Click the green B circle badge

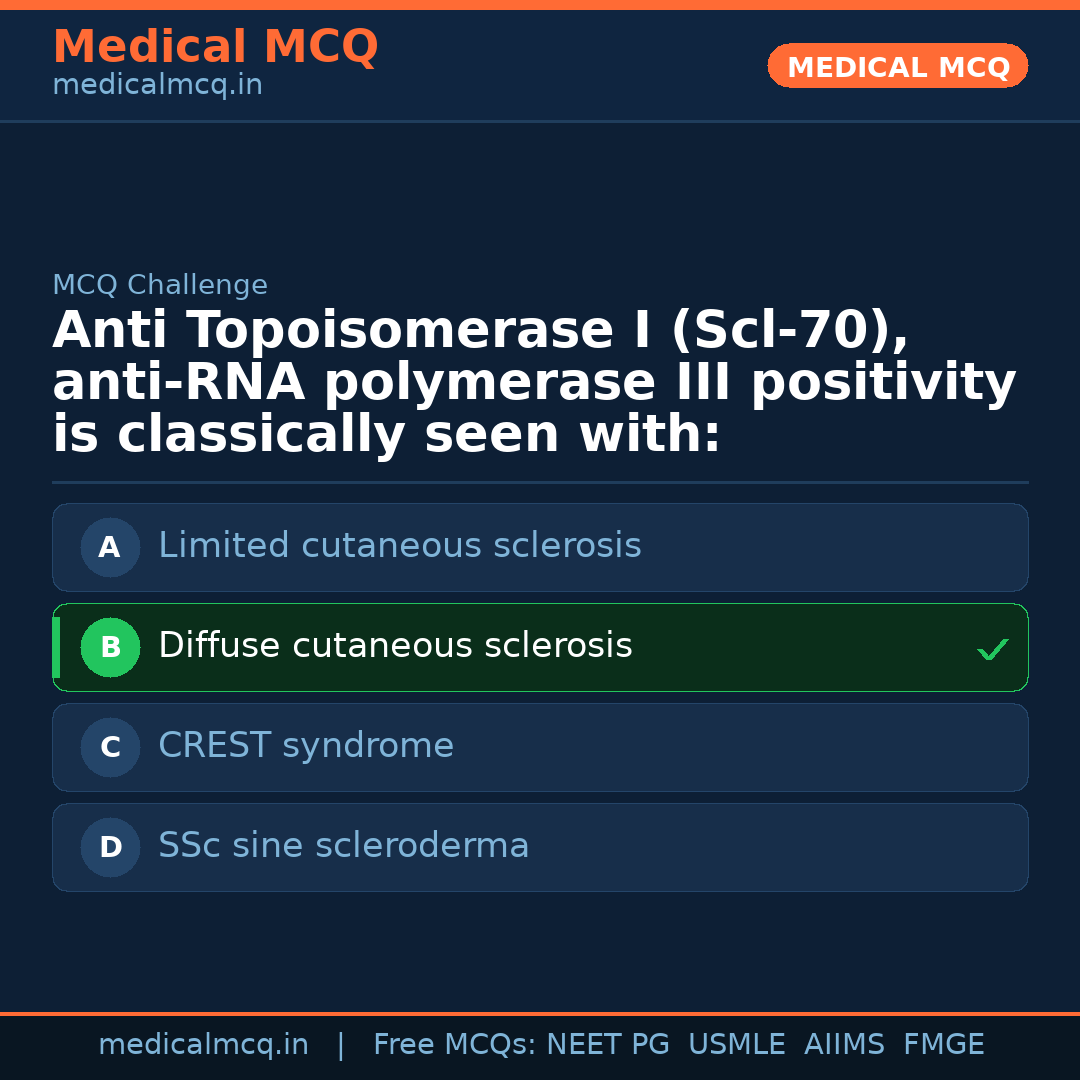(110, 647)
